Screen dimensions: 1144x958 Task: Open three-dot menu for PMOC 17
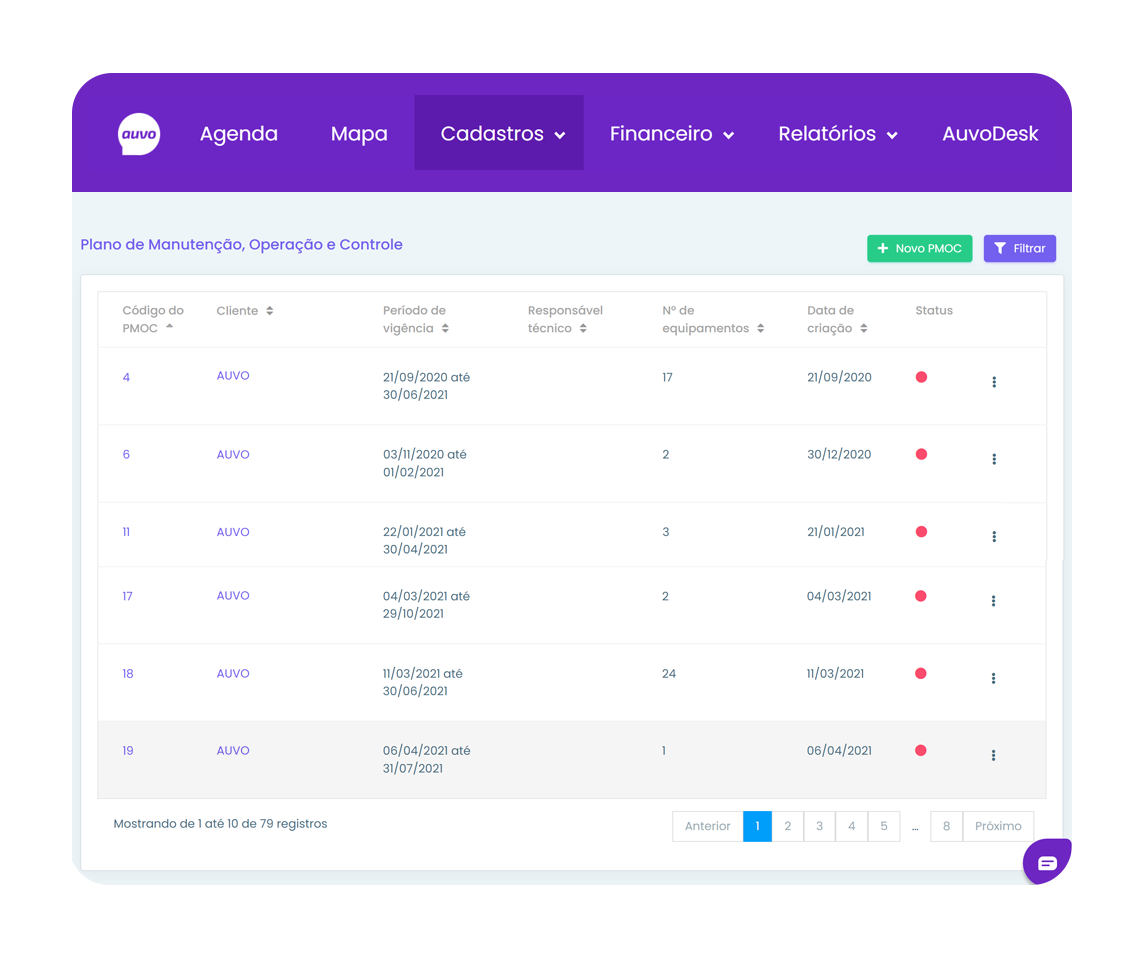coord(993,601)
